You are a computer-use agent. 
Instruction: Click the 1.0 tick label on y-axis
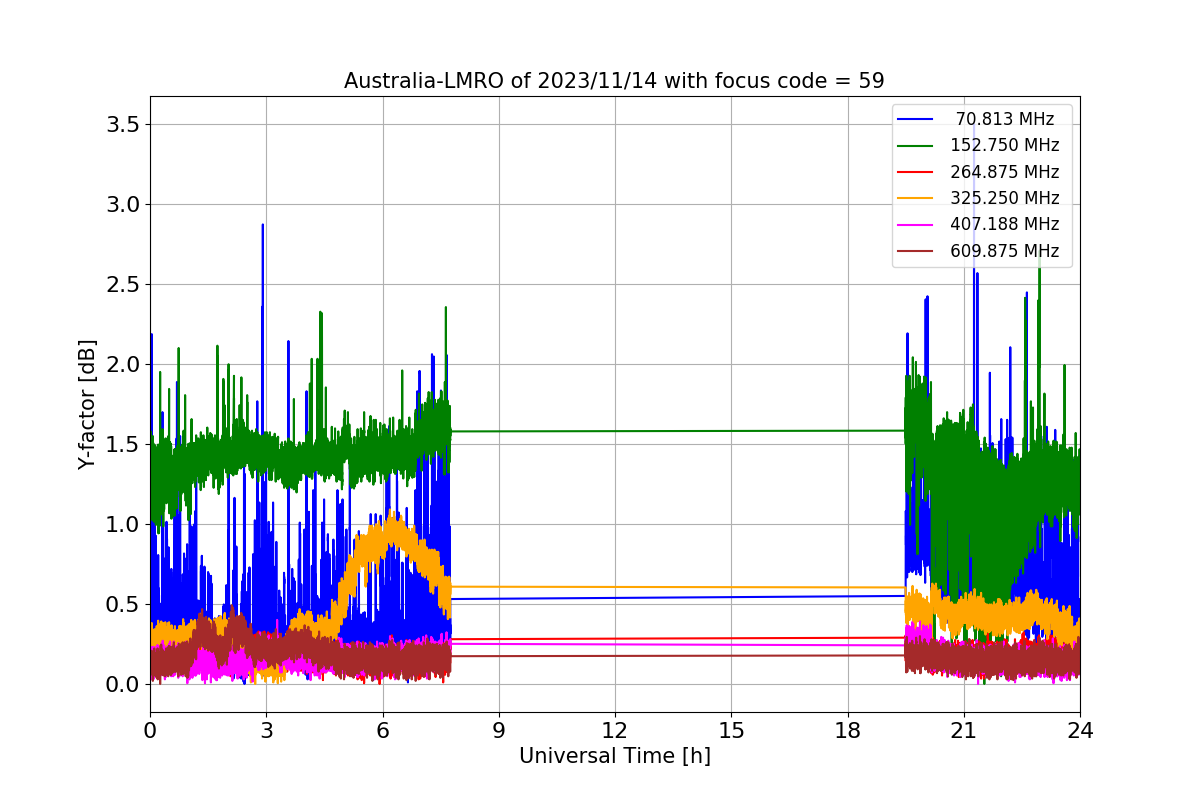click(x=122, y=525)
